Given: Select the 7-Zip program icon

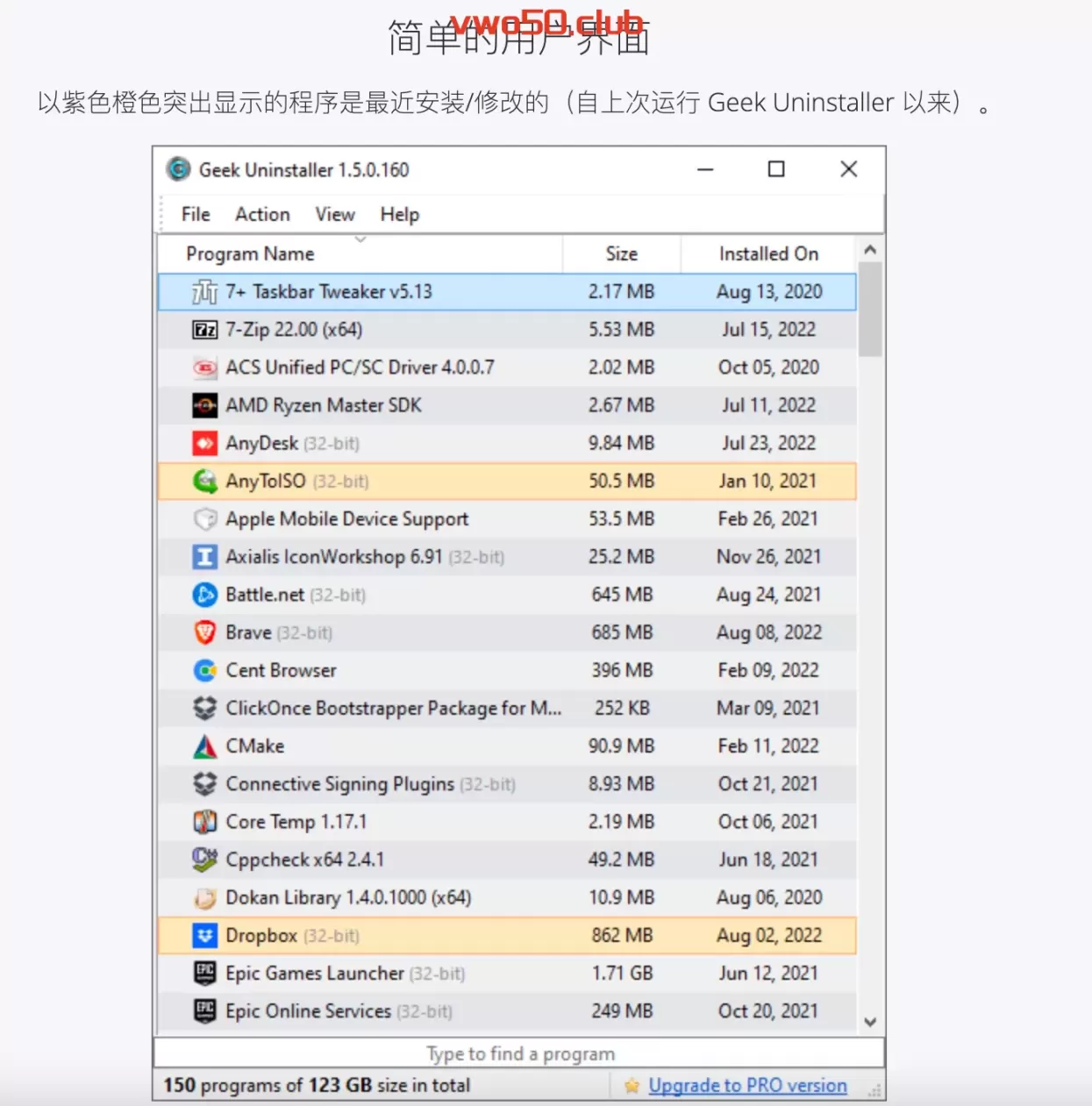Looking at the screenshot, I should pyautogui.click(x=204, y=330).
